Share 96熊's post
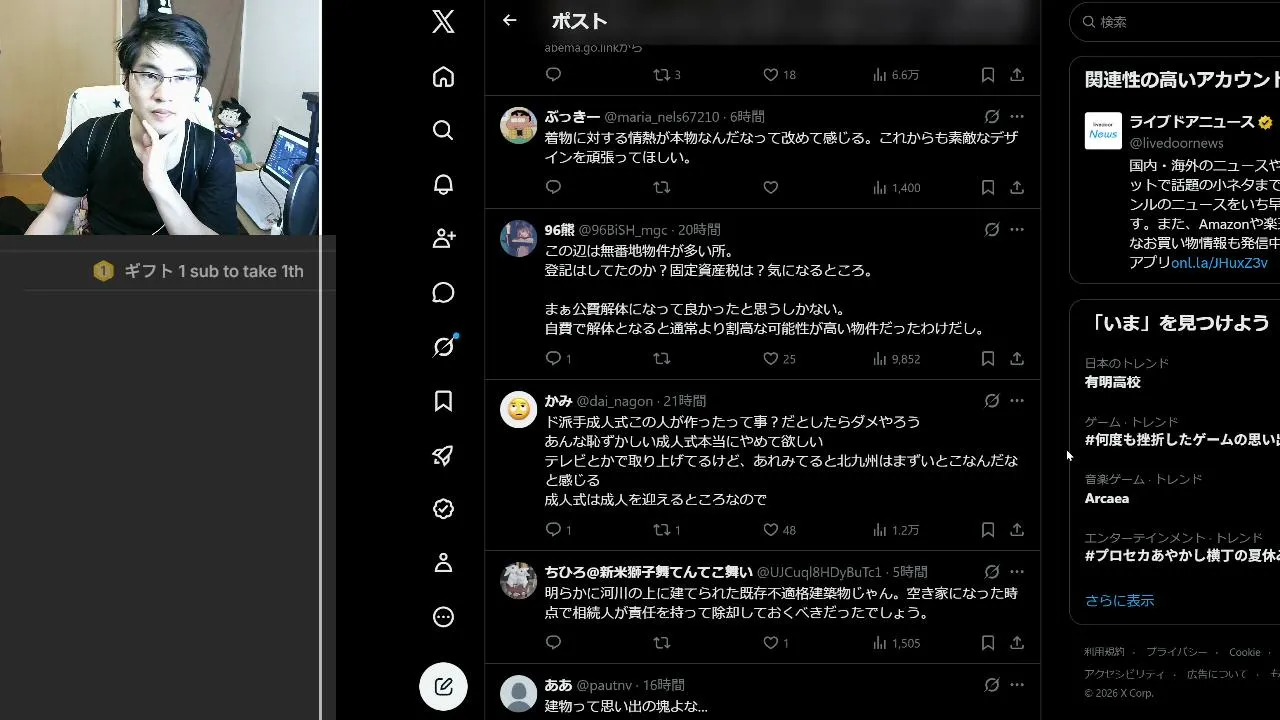The height and width of the screenshot is (720, 1280). (x=1016, y=358)
